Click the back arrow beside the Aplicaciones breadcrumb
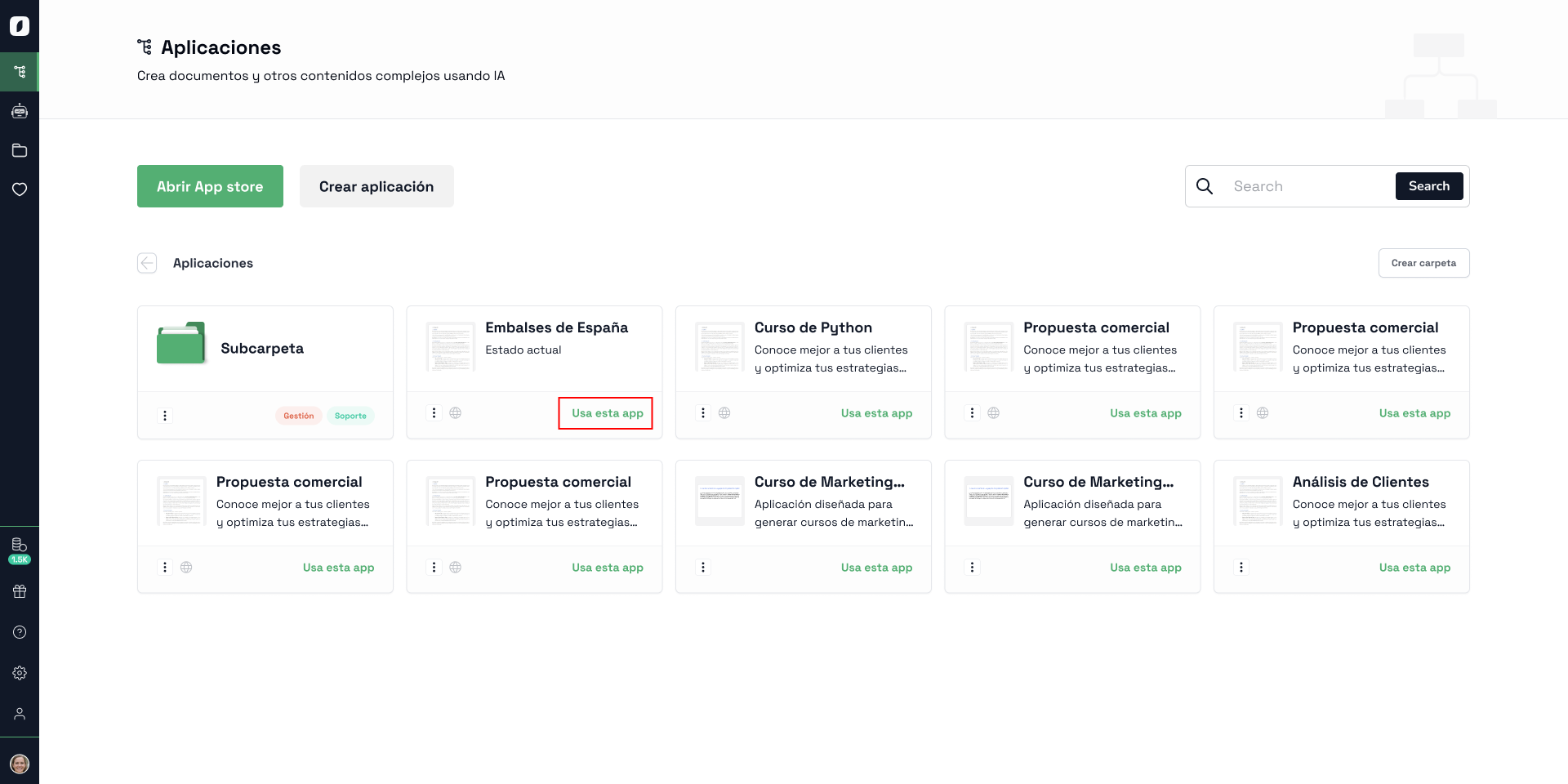The image size is (1568, 784). [x=147, y=263]
